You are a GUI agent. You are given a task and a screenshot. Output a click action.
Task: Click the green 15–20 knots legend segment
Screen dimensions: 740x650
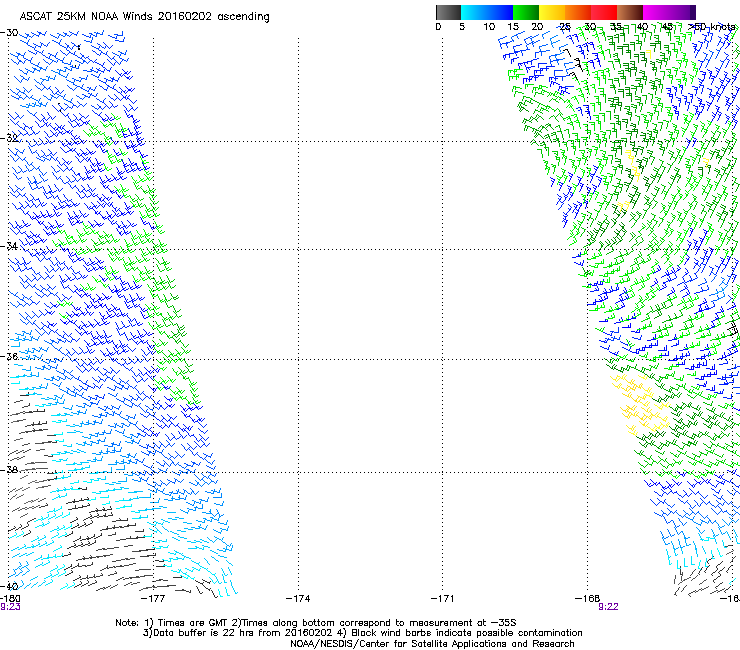(526, 12)
